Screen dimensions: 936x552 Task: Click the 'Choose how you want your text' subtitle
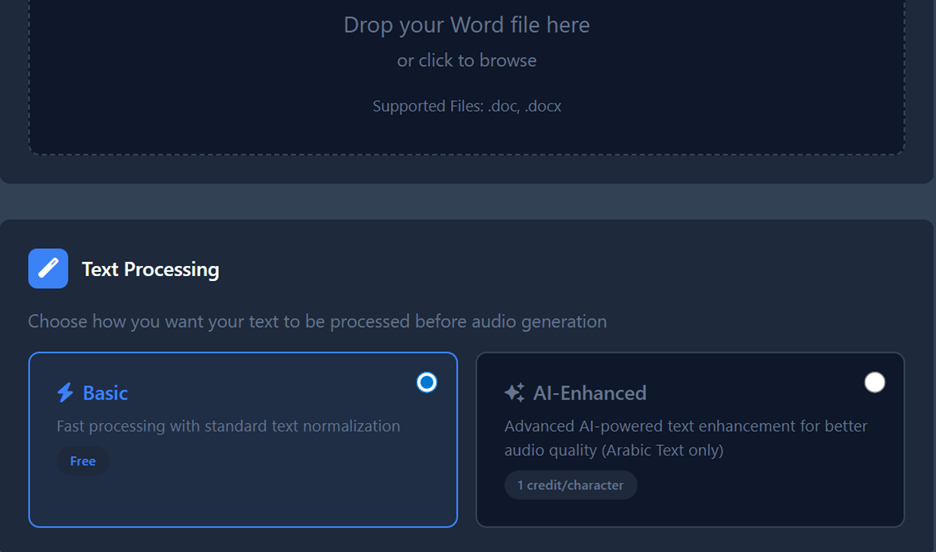pos(317,322)
